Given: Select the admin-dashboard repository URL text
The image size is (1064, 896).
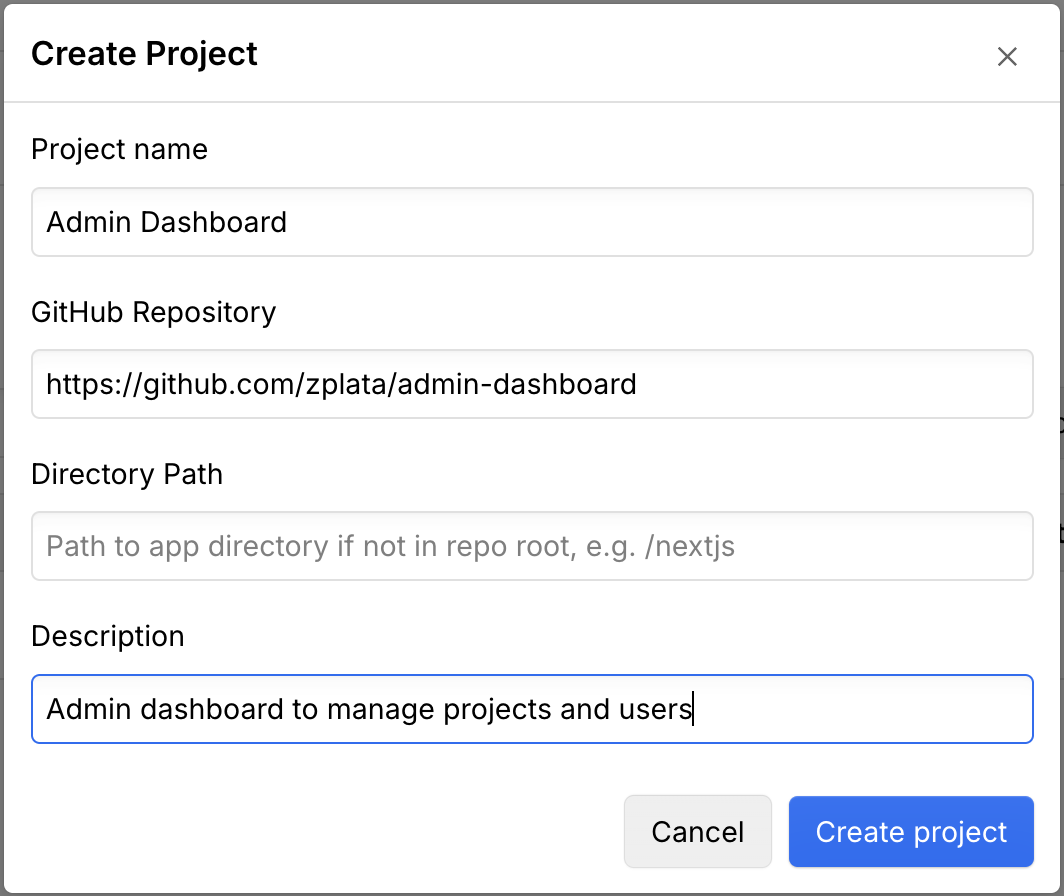Looking at the screenshot, I should coord(340,384).
